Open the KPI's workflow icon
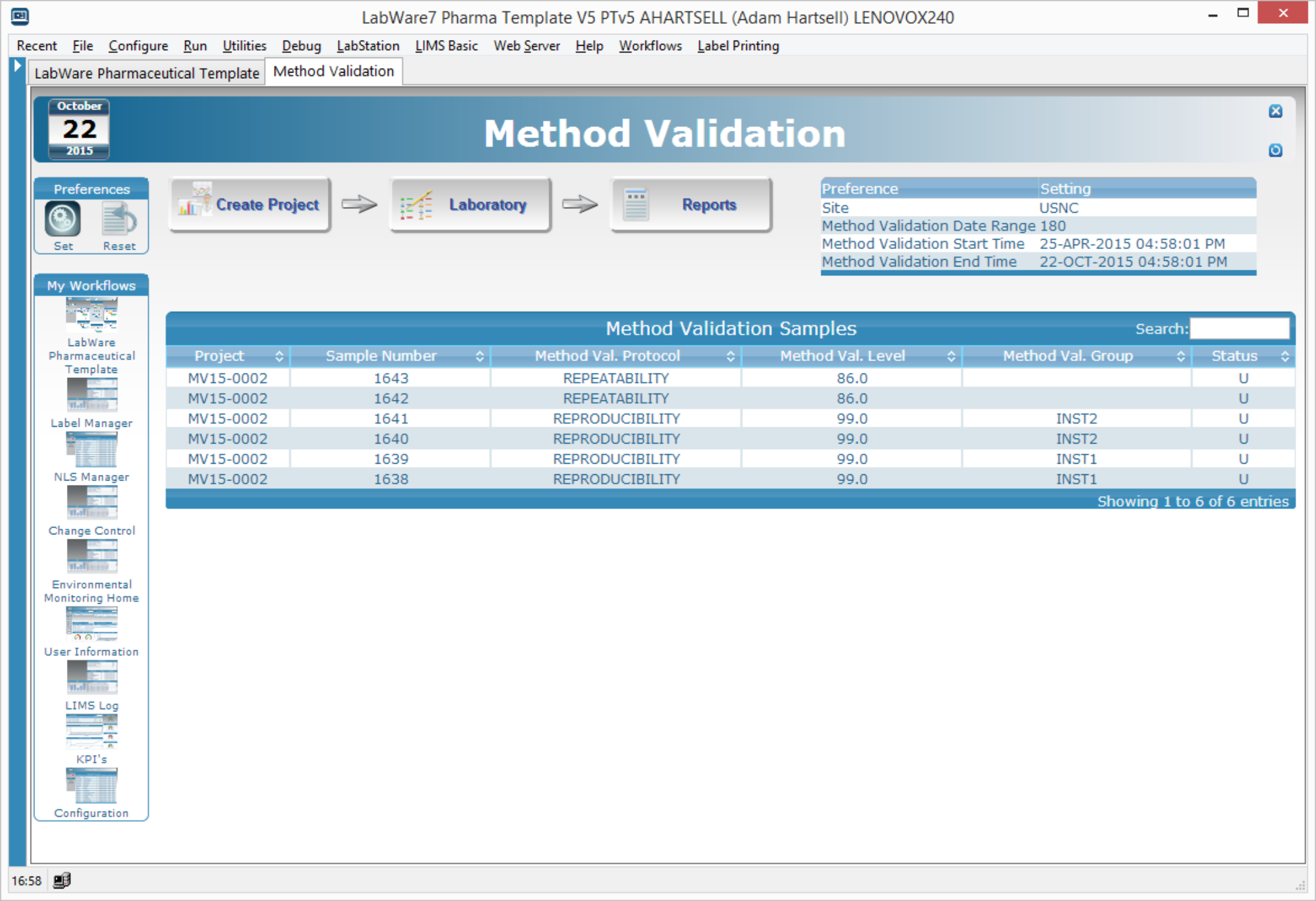Viewport: 1316px width, 901px height. click(x=91, y=731)
